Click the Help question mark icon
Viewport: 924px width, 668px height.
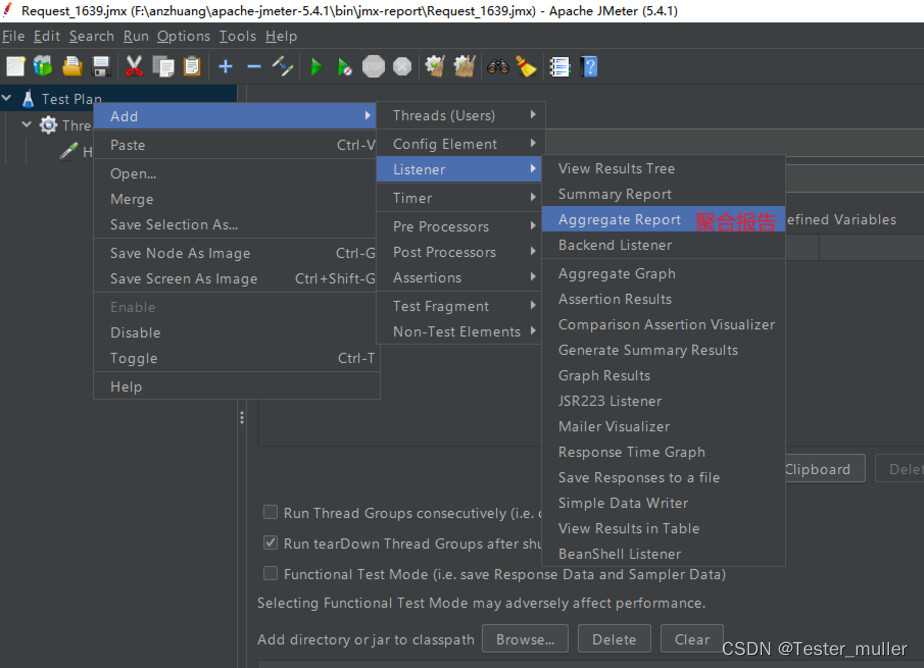click(589, 67)
